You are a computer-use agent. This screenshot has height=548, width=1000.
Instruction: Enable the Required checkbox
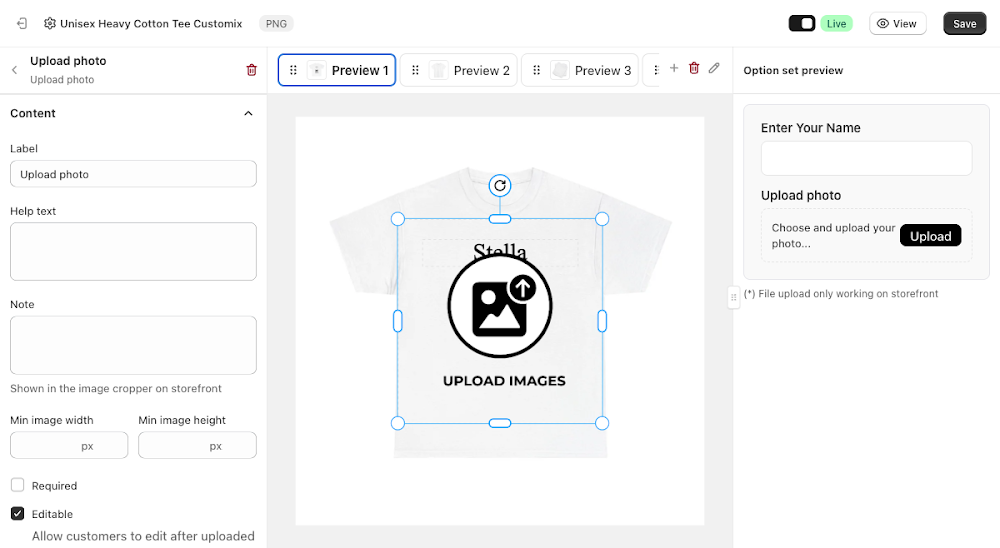click(17, 485)
